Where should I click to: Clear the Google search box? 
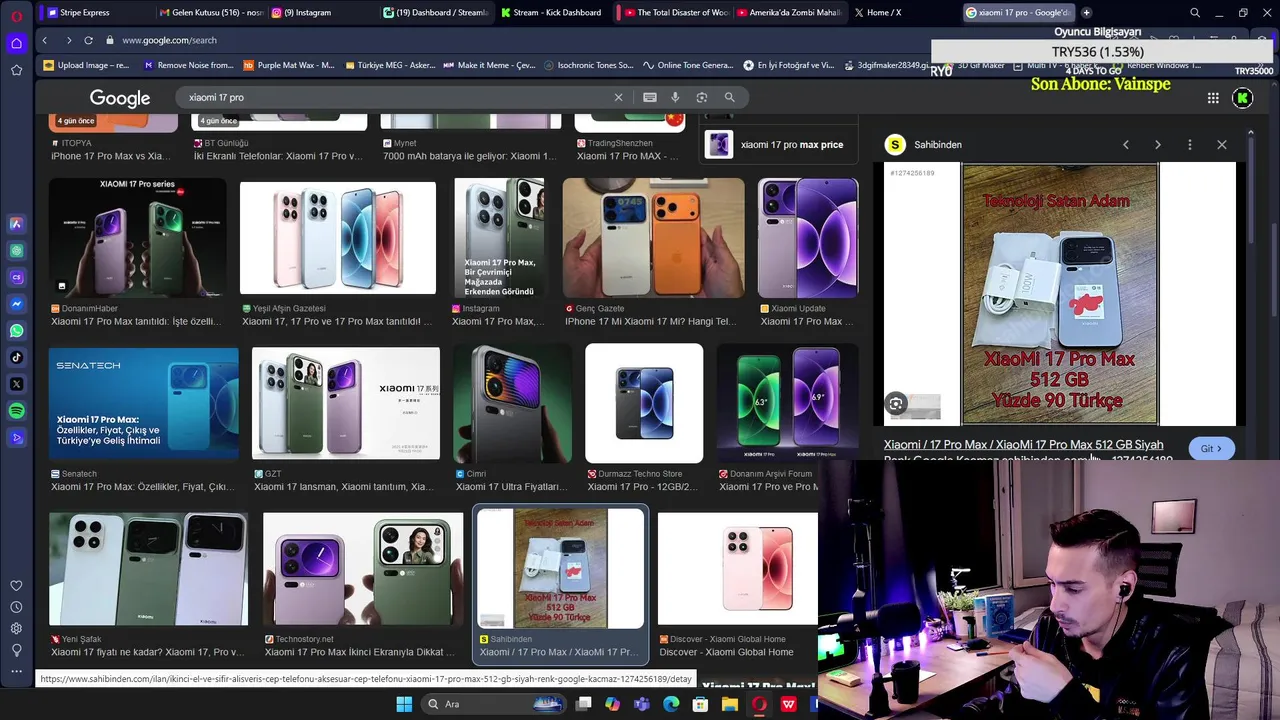click(x=618, y=97)
